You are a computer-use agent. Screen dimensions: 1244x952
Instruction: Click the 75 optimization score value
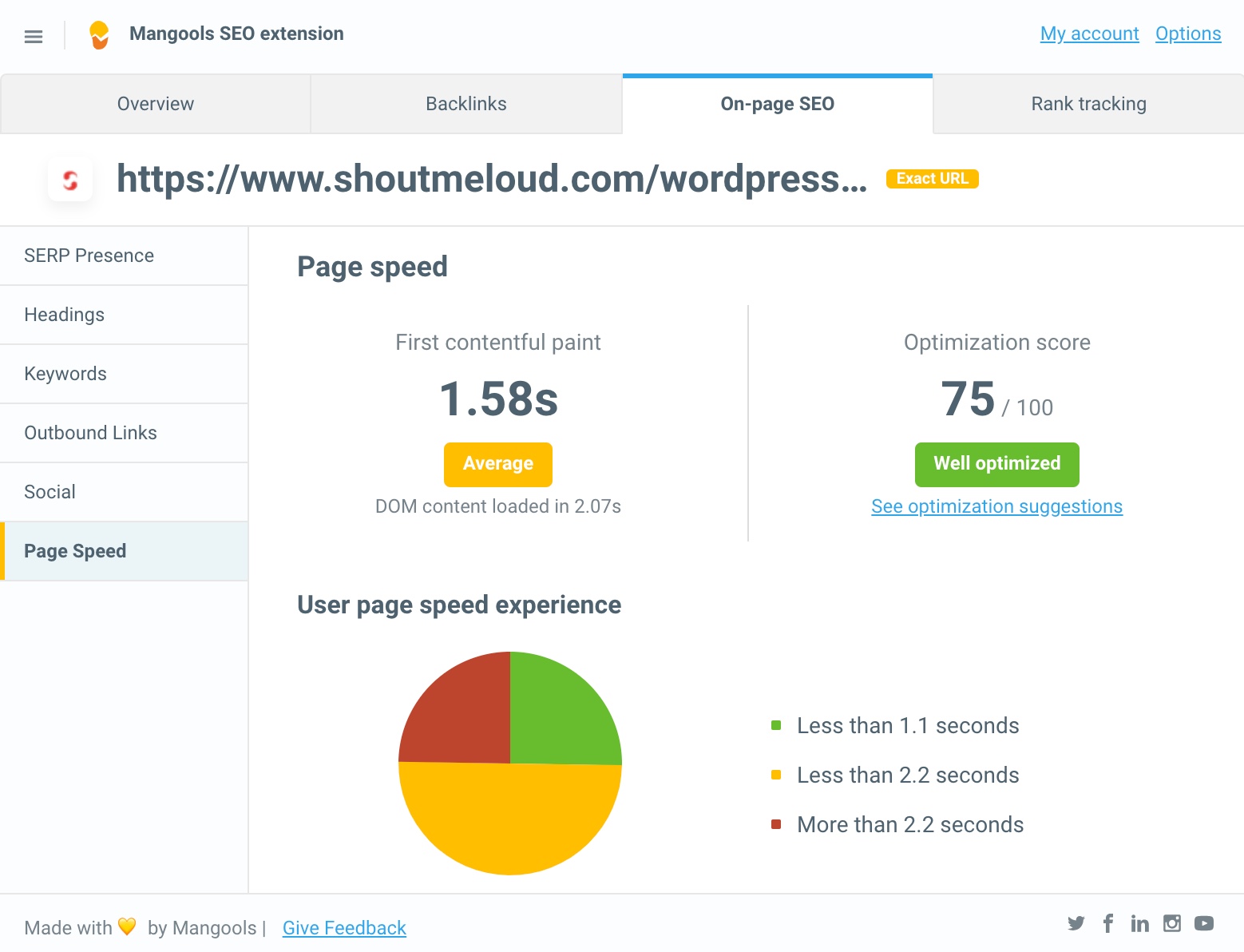tap(968, 399)
